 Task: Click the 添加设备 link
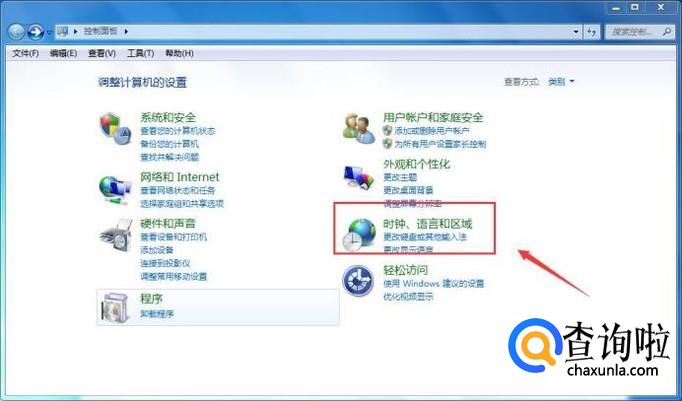(x=157, y=250)
